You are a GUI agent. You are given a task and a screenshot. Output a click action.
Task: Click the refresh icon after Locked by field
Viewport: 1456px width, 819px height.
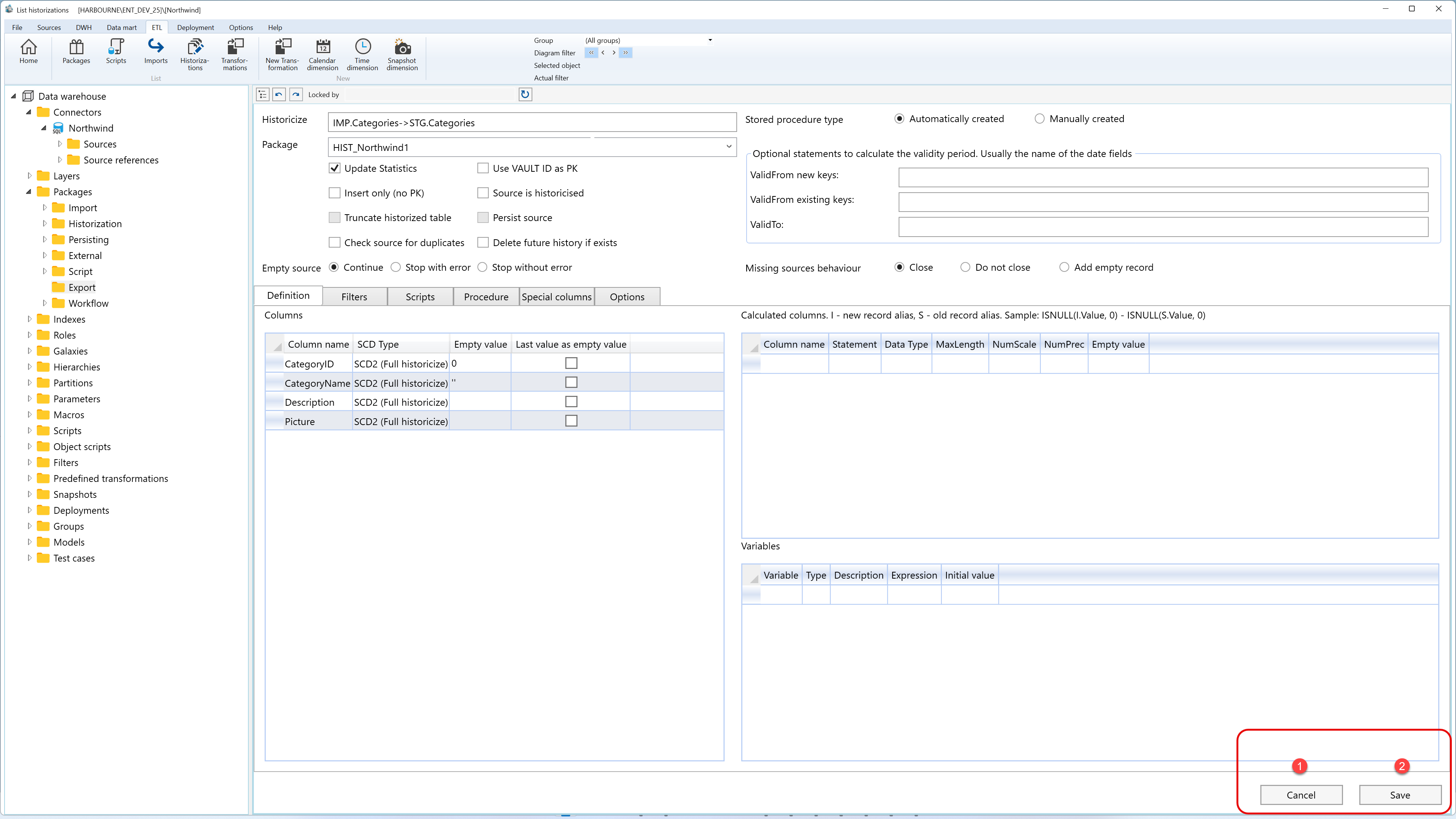pos(525,94)
